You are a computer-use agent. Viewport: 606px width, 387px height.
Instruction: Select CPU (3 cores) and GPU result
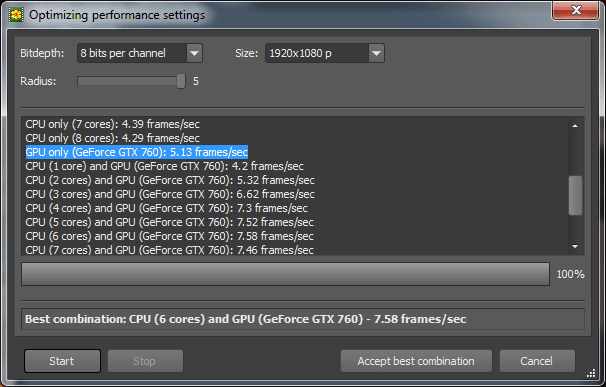pyautogui.click(x=170, y=194)
